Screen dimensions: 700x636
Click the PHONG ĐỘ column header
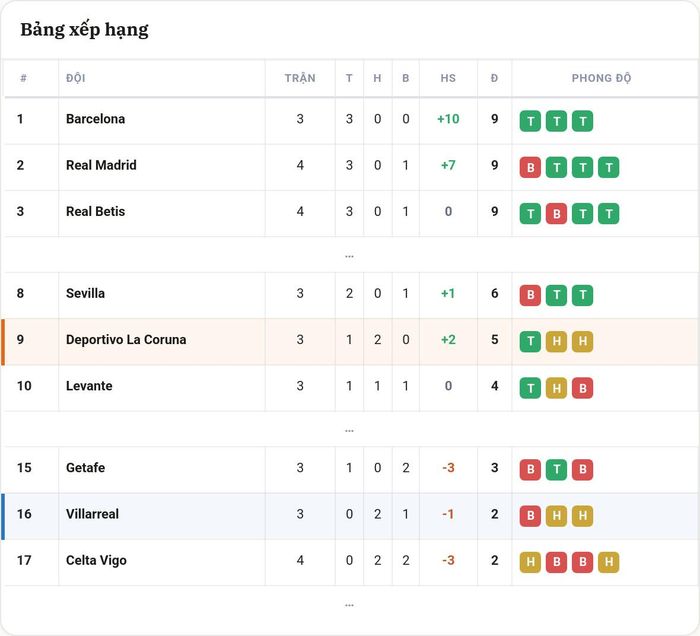coord(601,78)
